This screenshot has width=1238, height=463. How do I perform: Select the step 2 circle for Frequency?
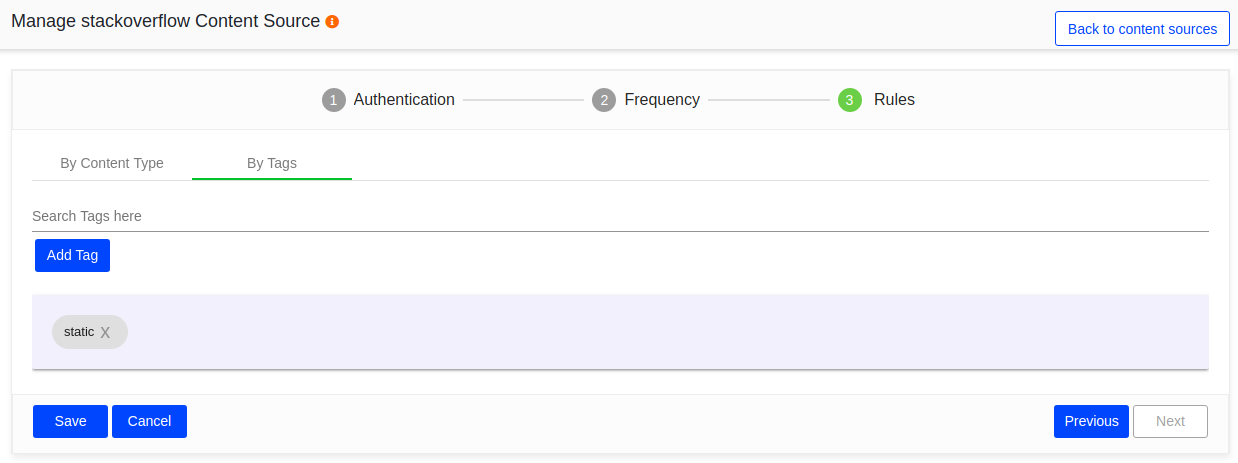(604, 100)
